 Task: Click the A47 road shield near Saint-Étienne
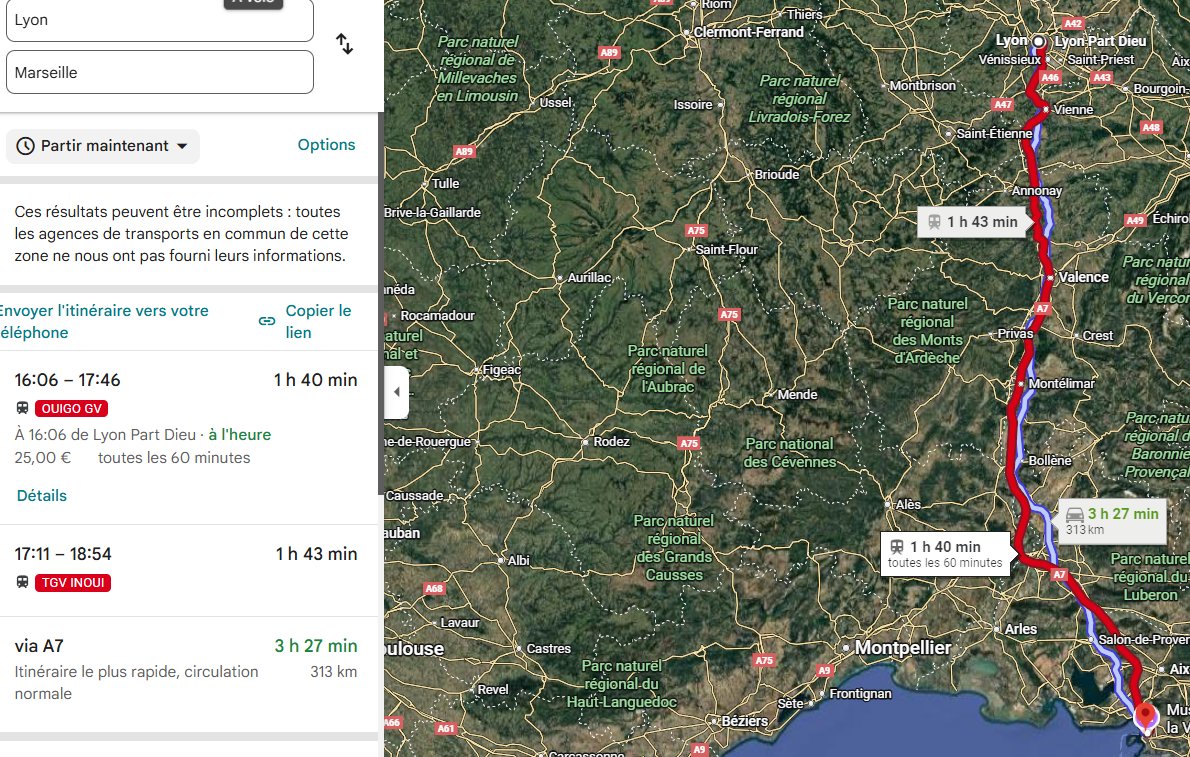click(1003, 104)
